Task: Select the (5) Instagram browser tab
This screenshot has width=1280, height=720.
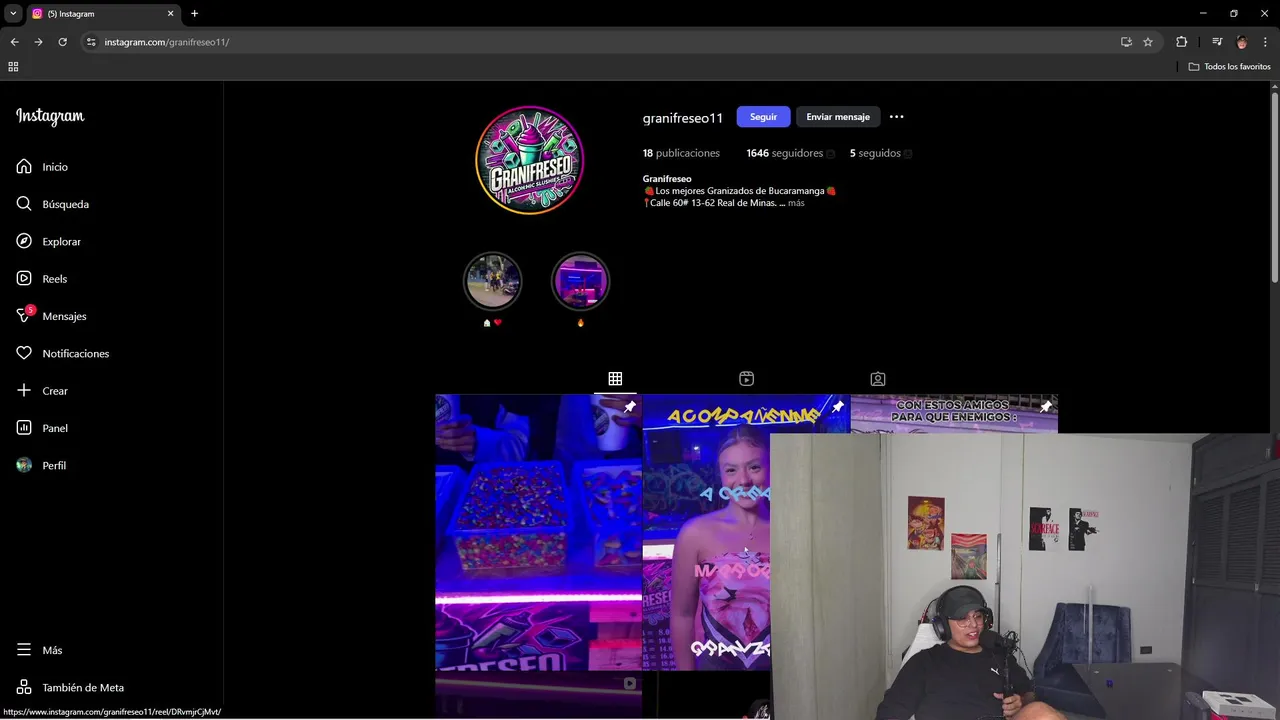Action: [x=102, y=14]
